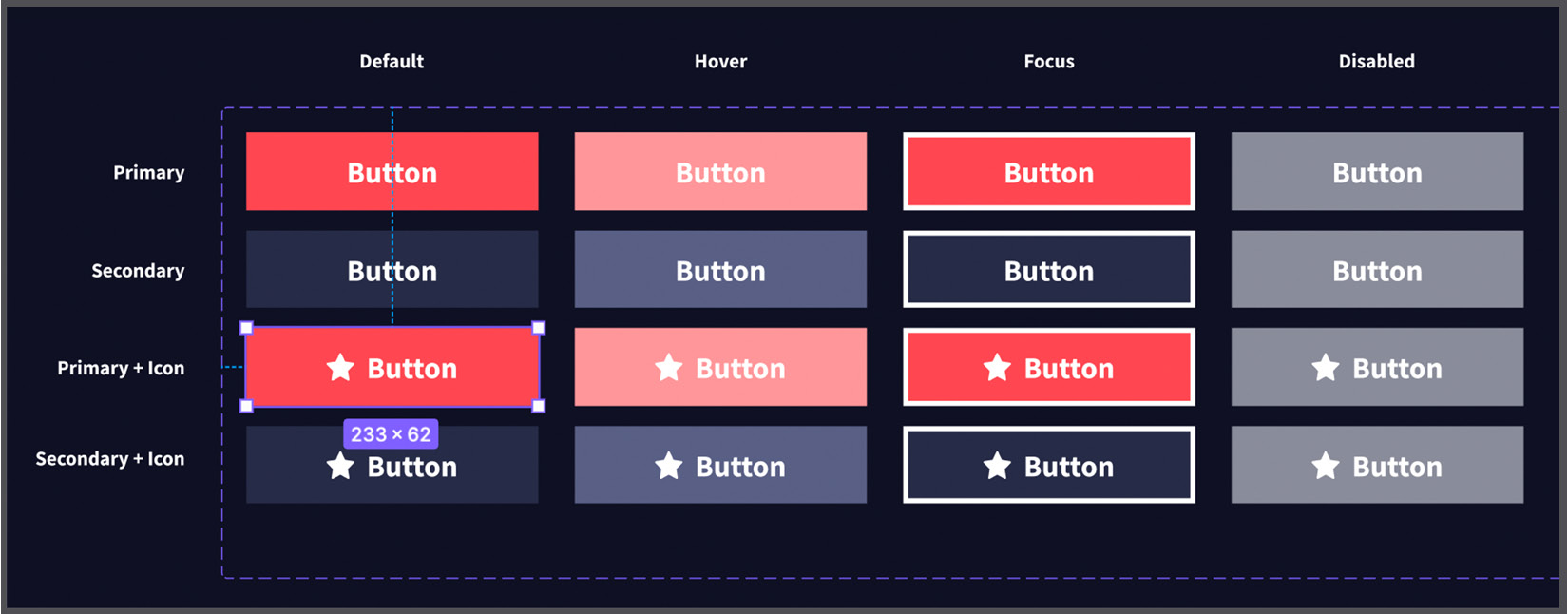The width and height of the screenshot is (1568, 614).
Task: Click the Secondary Focus outlined button
Action: point(1049,270)
